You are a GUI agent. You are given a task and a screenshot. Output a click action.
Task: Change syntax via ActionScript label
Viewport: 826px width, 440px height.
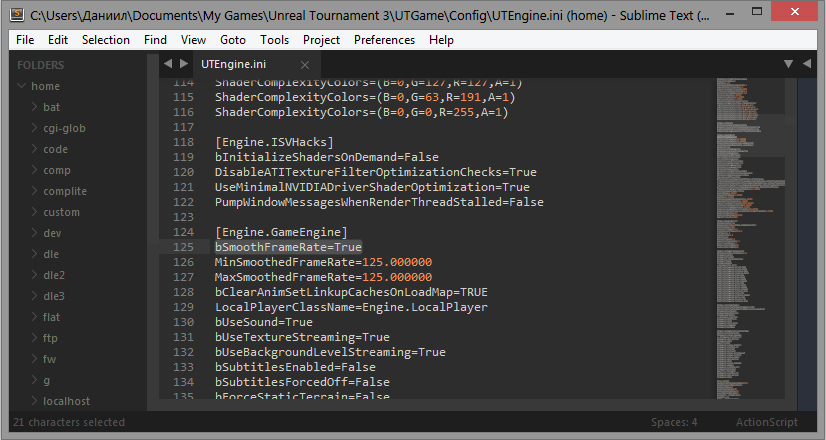tap(766, 422)
